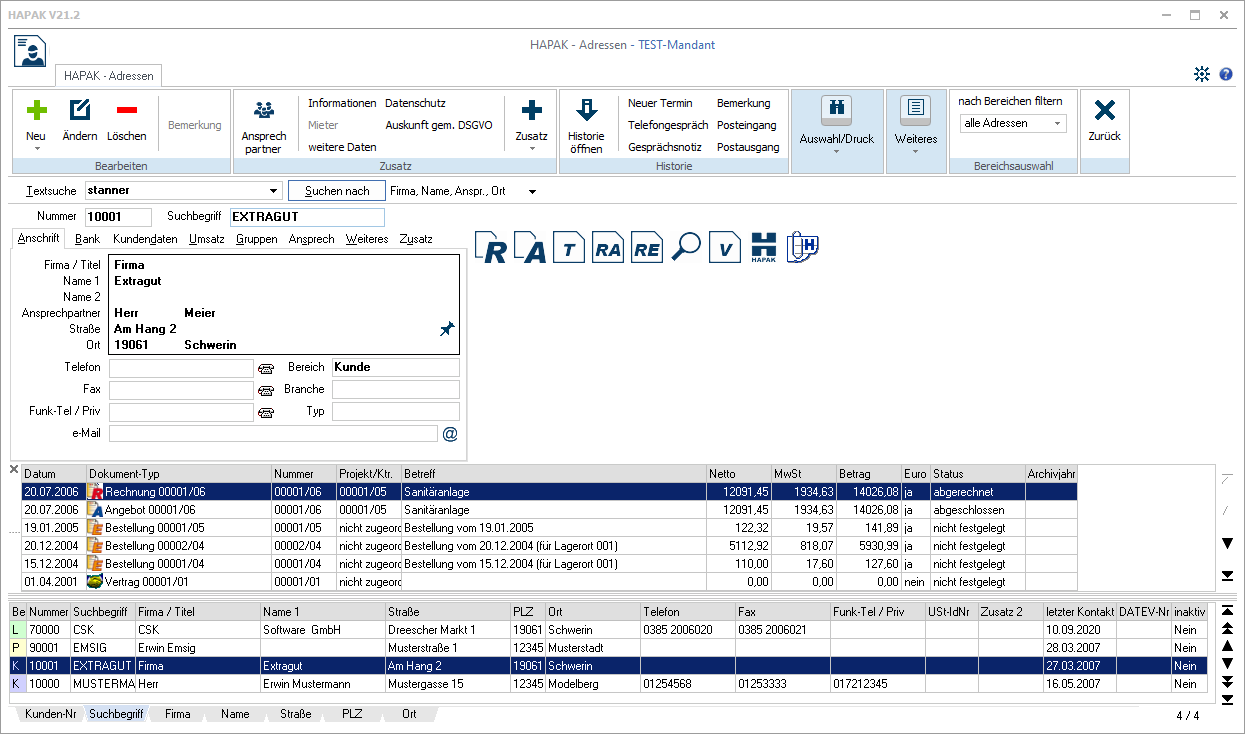The image size is (1245, 734).
Task: Open the Ansprech tab
Action: [312, 239]
